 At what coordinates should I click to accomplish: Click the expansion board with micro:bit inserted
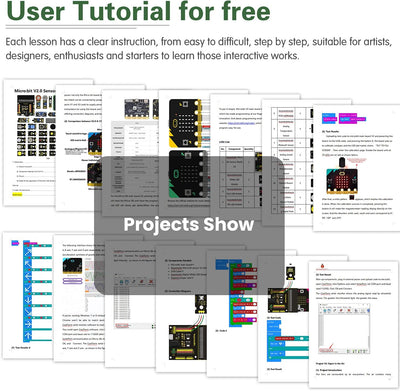[288, 300]
